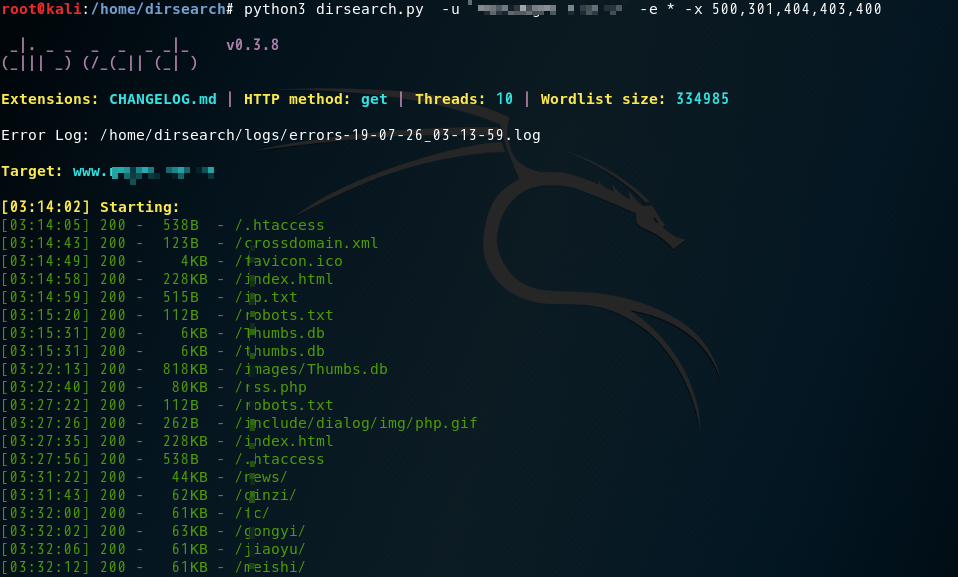Click the /include/dialog/img/php.gif path
Screen dimensions: 958x577
point(355,423)
